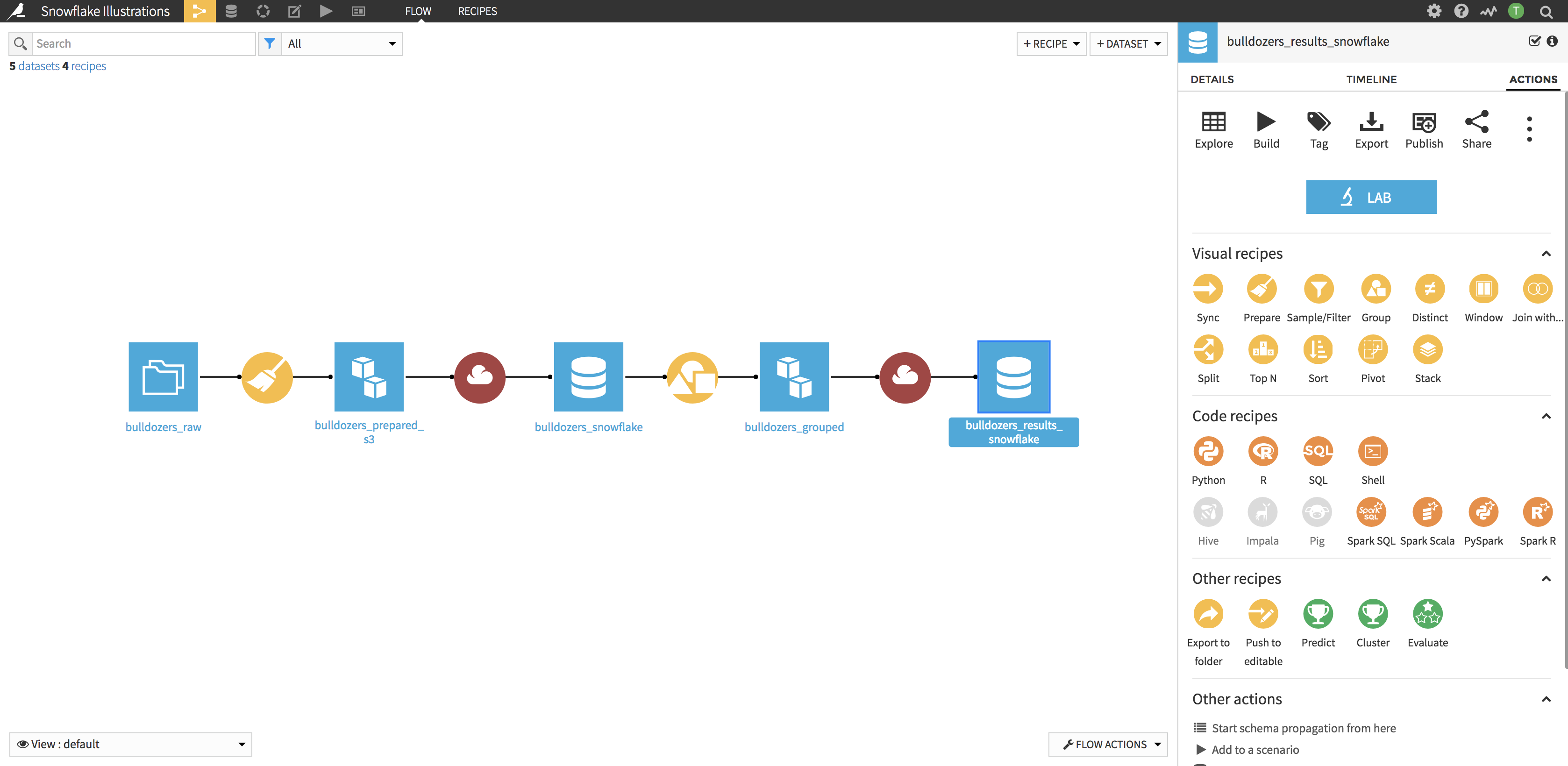The width and height of the screenshot is (1568, 766).
Task: Open the FLOW menu item
Action: 418,11
